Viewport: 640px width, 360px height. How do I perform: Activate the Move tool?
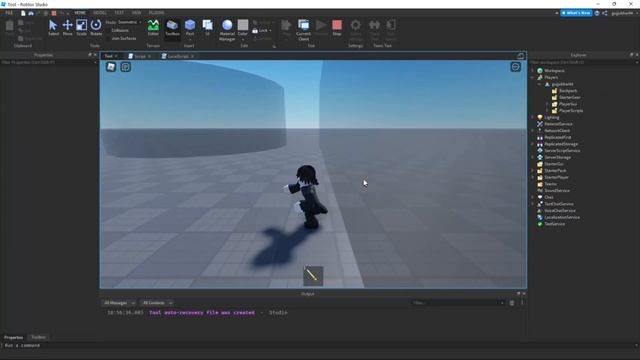67,28
